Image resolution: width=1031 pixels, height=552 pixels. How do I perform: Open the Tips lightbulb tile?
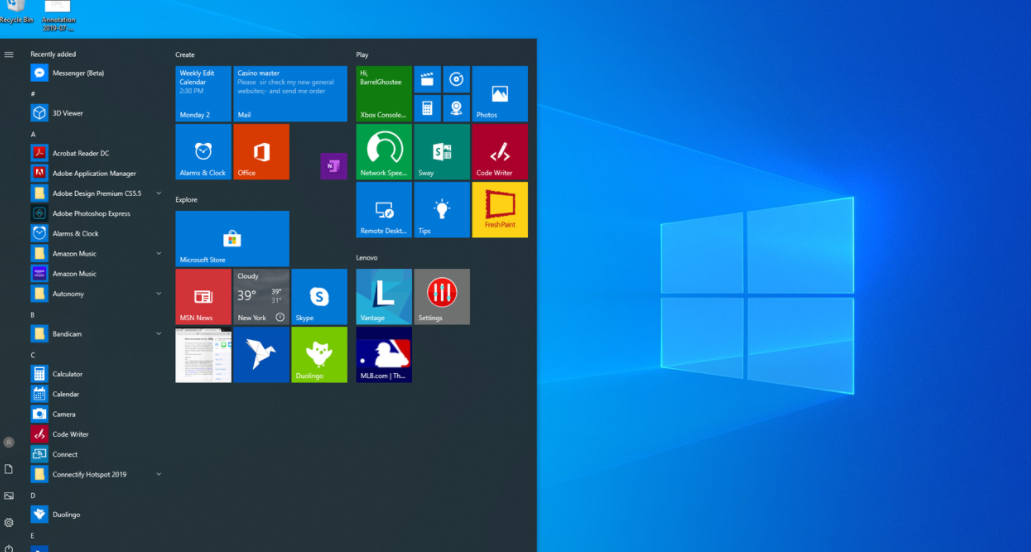pos(442,210)
